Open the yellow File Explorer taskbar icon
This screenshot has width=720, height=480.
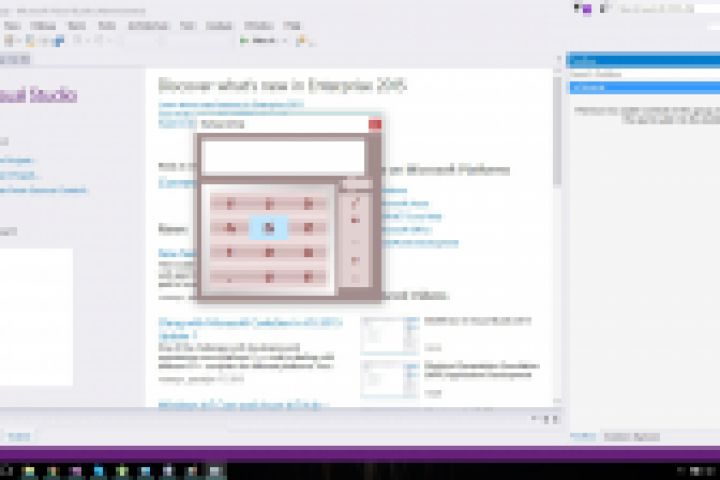pyautogui.click(x=29, y=471)
